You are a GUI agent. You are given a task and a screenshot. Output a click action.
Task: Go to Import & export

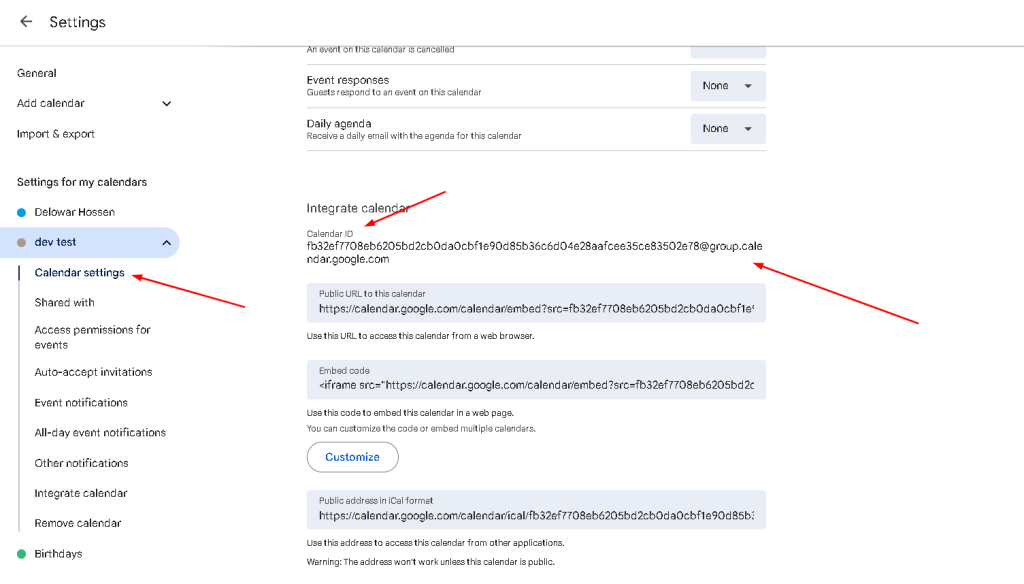point(56,134)
